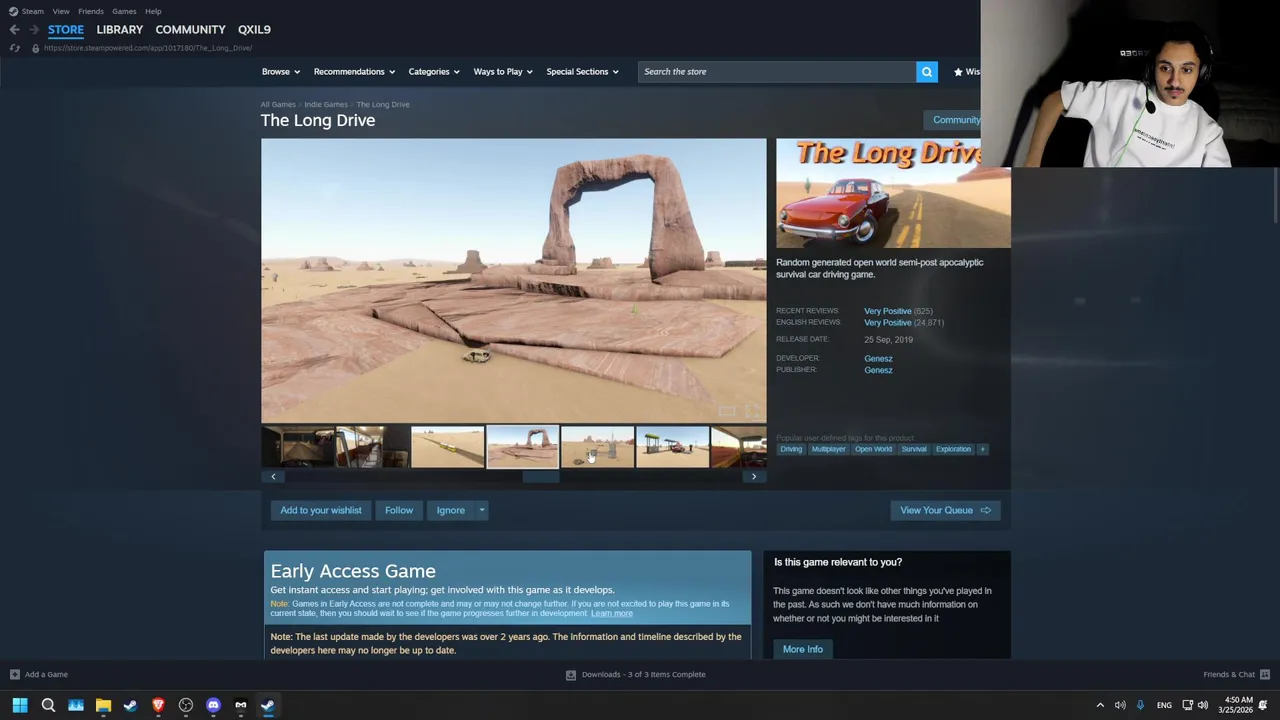Open File Explorer from the taskbar
The height and width of the screenshot is (720, 1280).
coord(103,705)
